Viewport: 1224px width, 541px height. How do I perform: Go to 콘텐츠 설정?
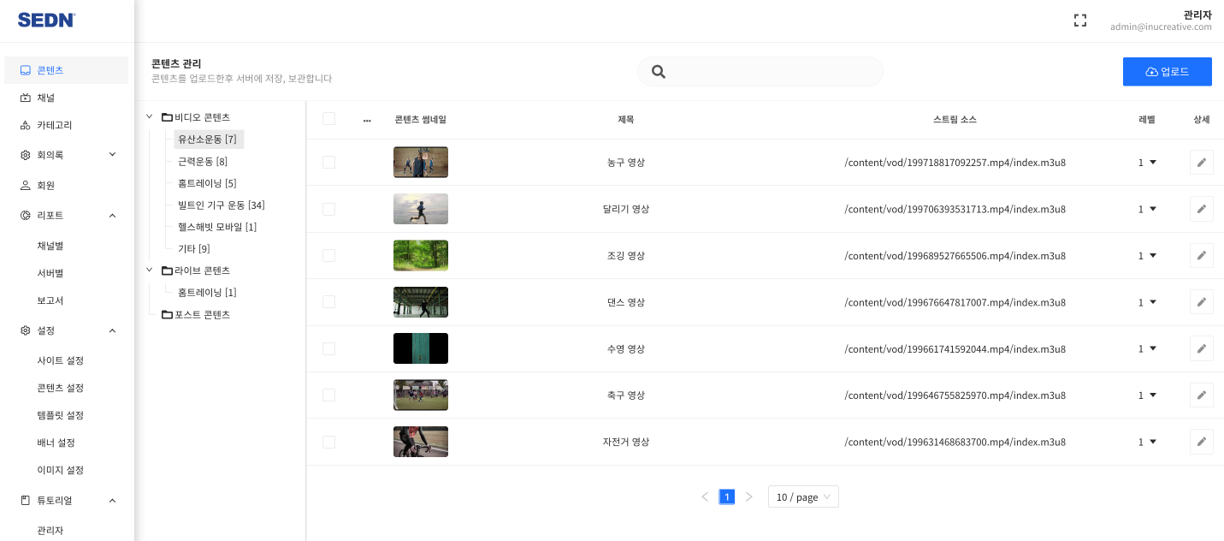tap(60, 388)
